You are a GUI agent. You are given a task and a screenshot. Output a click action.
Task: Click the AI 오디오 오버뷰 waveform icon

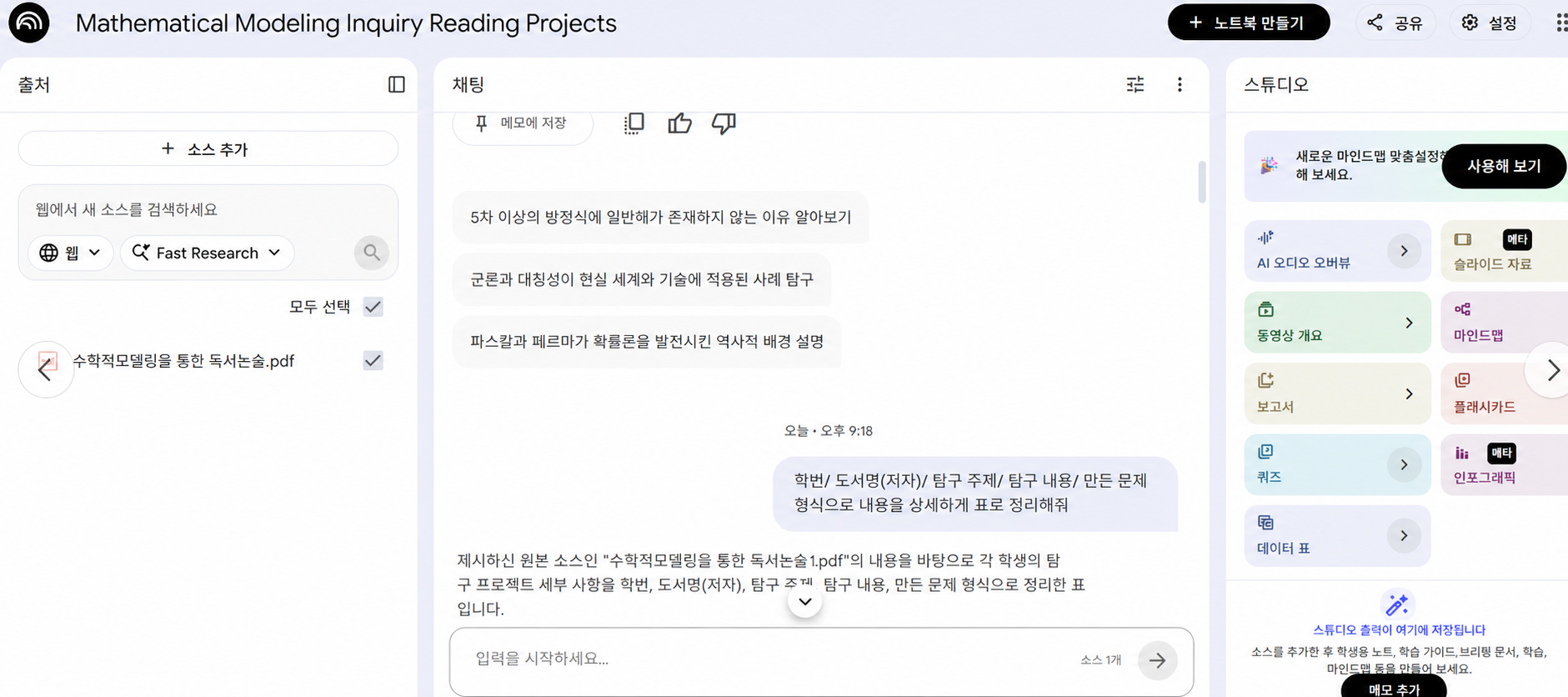click(1265, 238)
